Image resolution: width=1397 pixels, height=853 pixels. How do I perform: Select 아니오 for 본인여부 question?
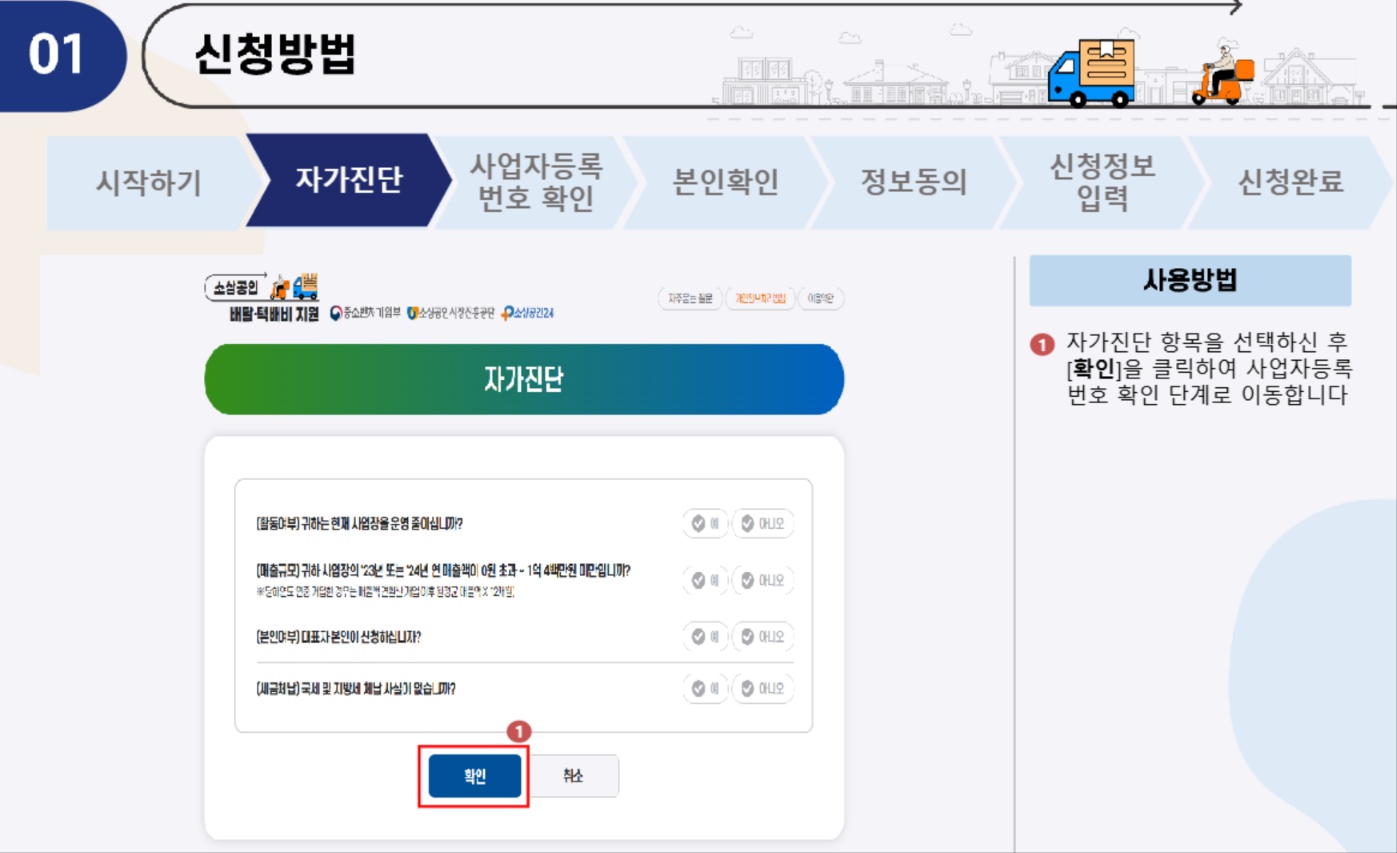[x=764, y=636]
